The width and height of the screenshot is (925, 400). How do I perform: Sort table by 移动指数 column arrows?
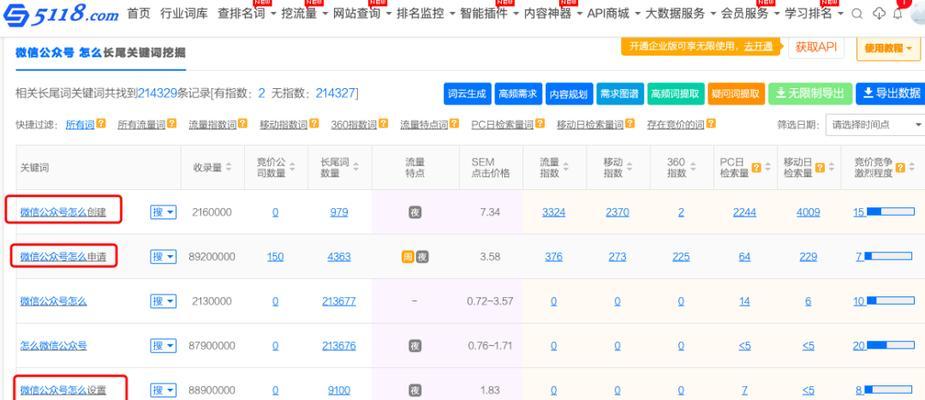point(629,168)
